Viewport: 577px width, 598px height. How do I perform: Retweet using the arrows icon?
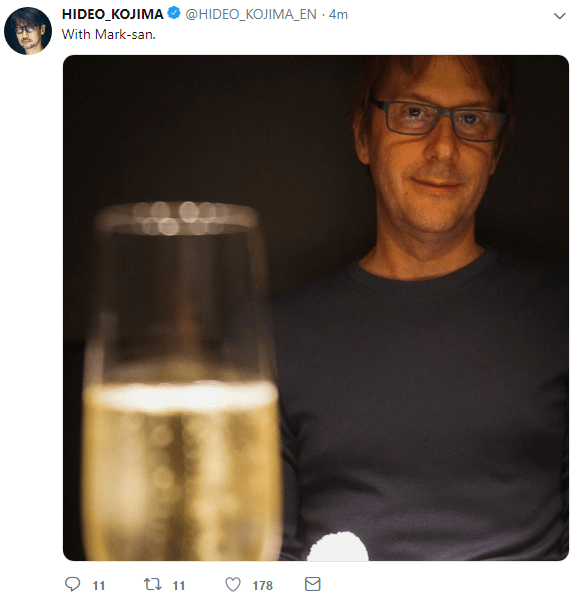click(x=153, y=584)
